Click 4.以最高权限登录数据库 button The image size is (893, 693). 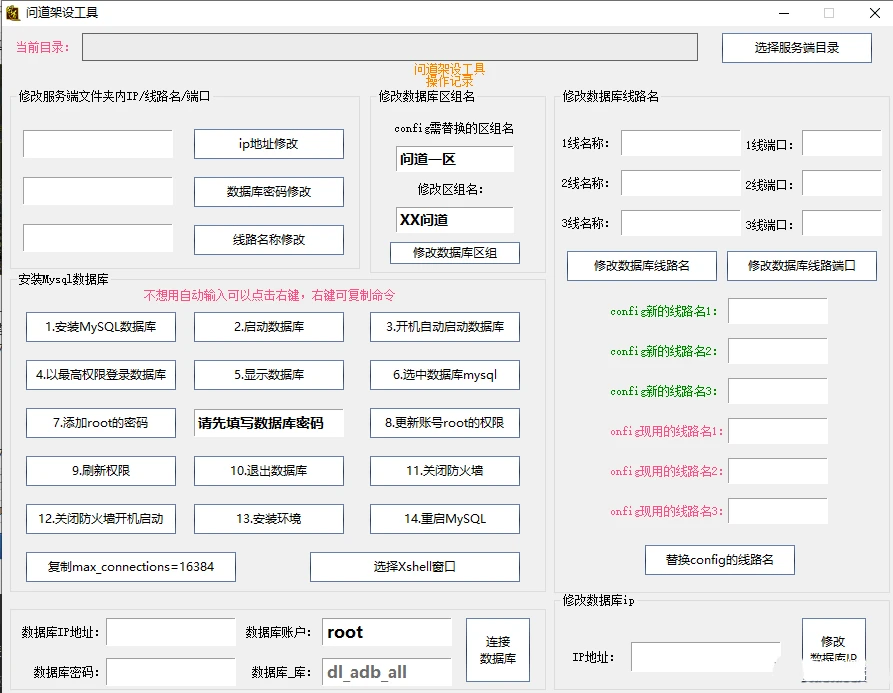tap(99, 375)
